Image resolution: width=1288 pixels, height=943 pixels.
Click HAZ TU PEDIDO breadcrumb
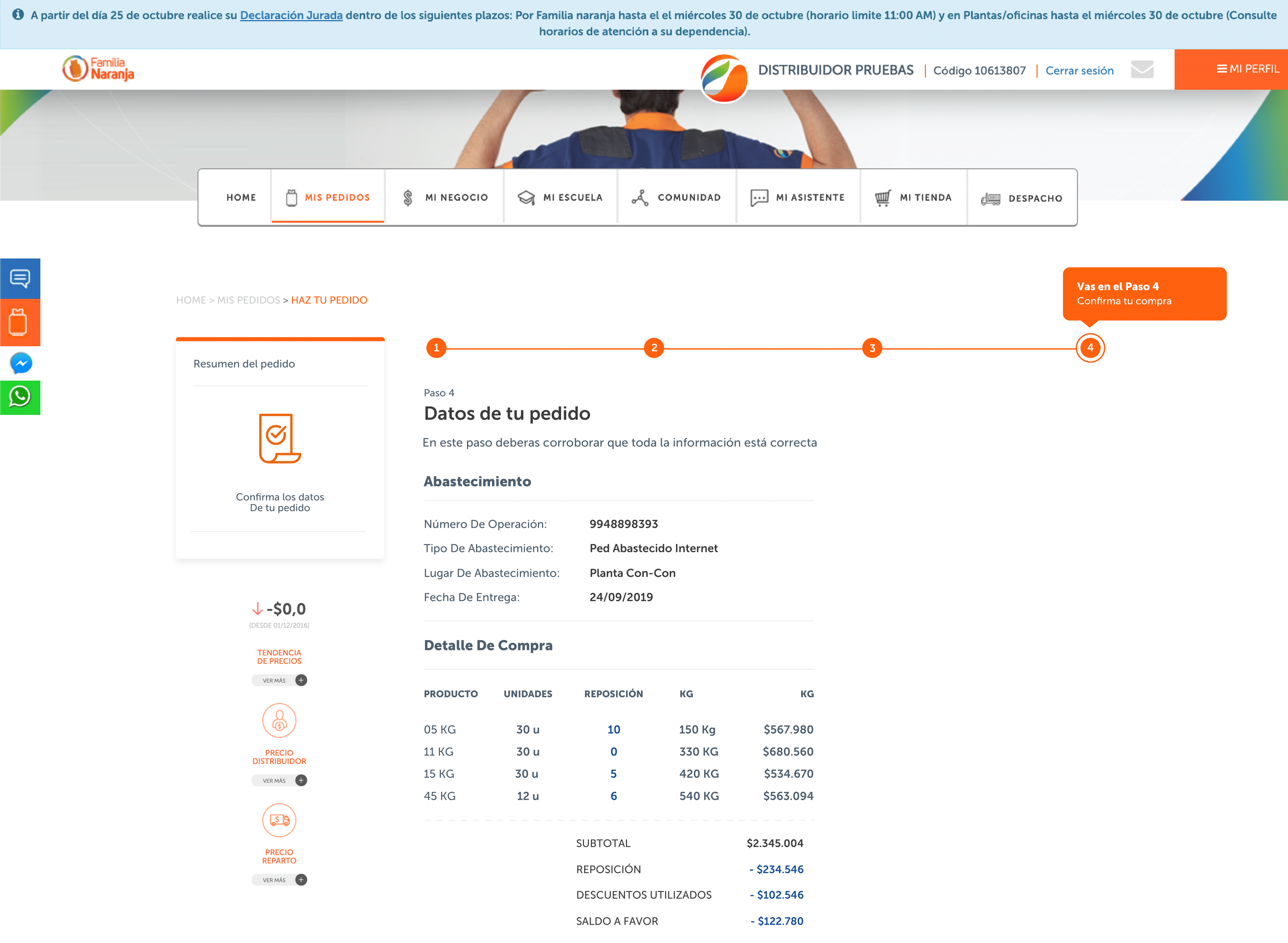pyautogui.click(x=329, y=300)
